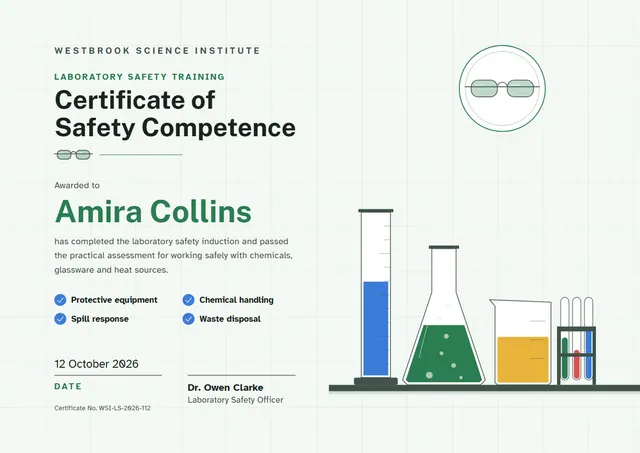Click the circular safety goggles emblem
This screenshot has height=453, width=640.
pyautogui.click(x=502, y=89)
